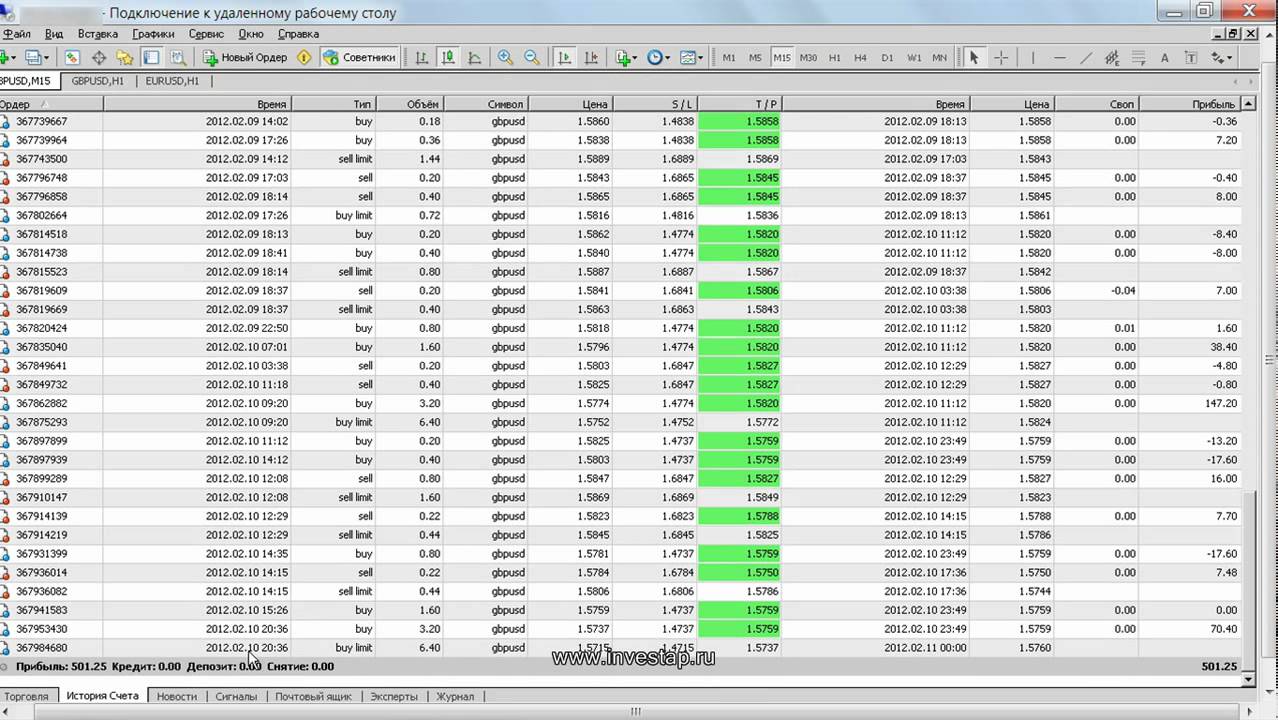1278x720 pixels.
Task: Select the MN timeframe
Action: point(939,58)
